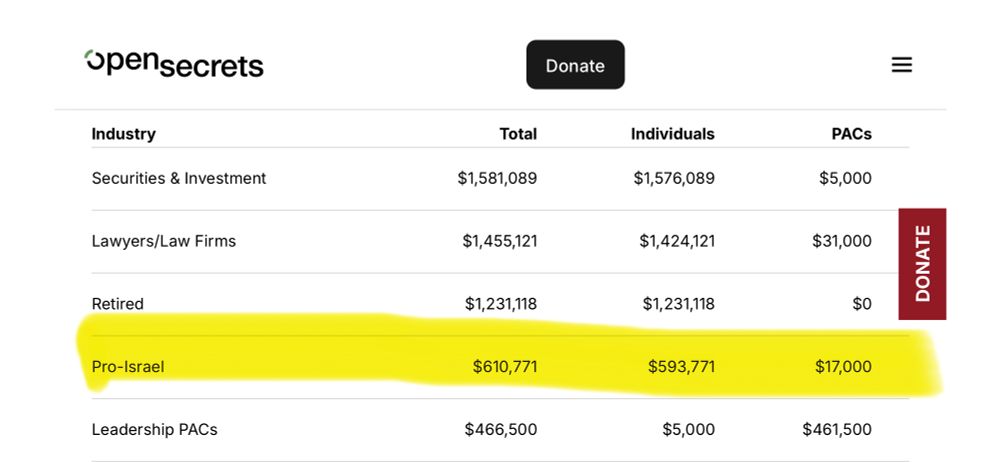Click the $17,000 PACs amount
The image size is (1000, 462).
(x=843, y=367)
